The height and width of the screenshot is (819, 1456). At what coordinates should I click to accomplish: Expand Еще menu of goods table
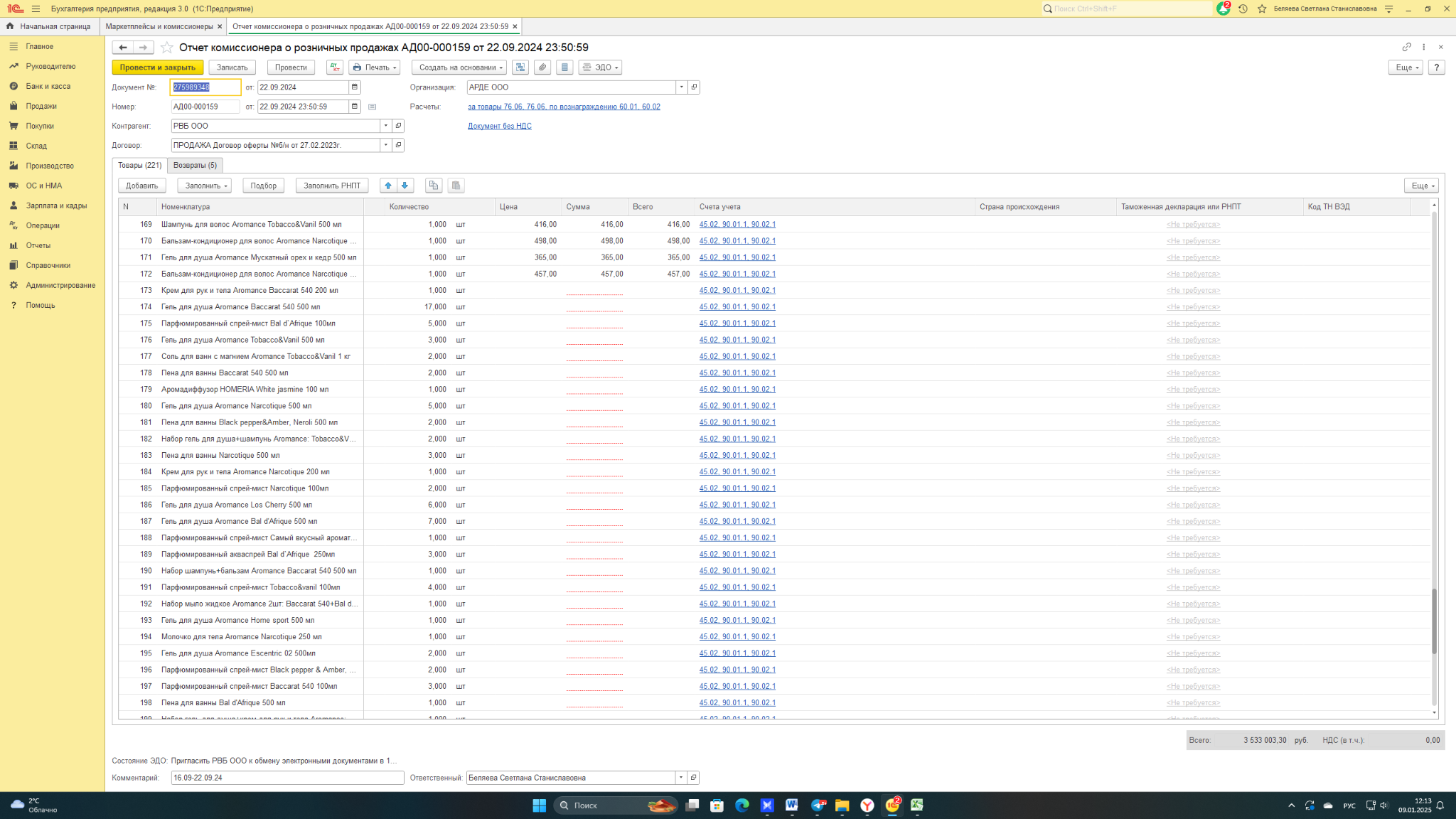[x=1421, y=186]
